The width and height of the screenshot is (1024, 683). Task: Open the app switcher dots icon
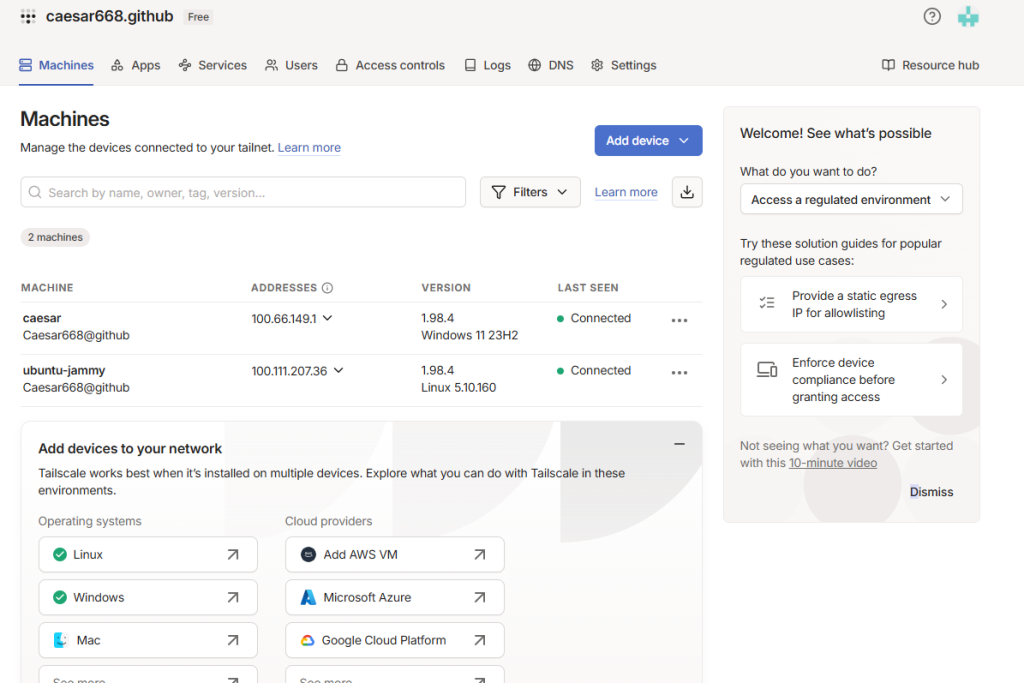point(27,17)
